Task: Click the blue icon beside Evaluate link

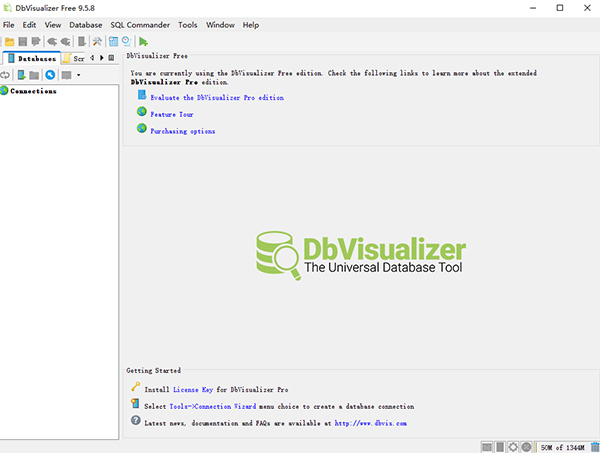Action: click(x=142, y=95)
